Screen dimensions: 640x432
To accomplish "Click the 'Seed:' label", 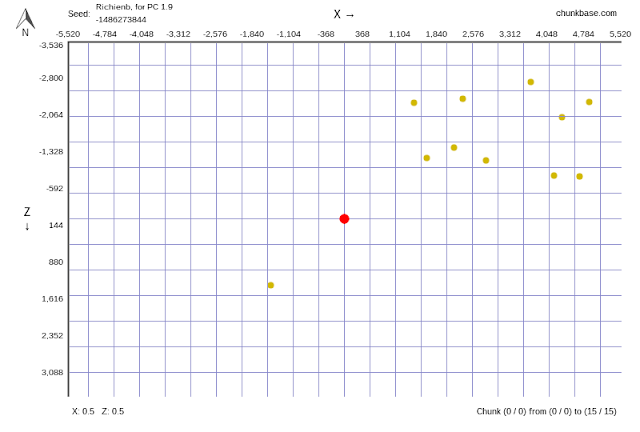I will [x=79, y=14].
